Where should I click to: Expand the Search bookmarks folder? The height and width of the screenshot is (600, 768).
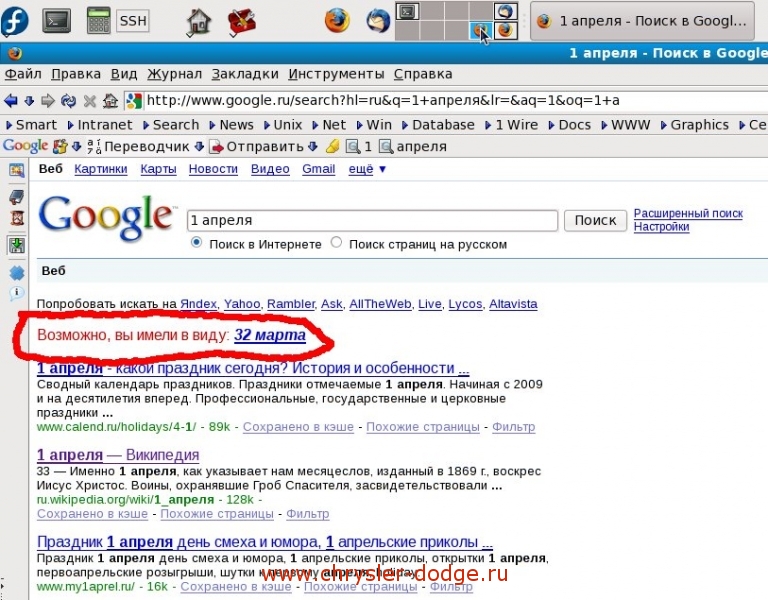pos(171,125)
